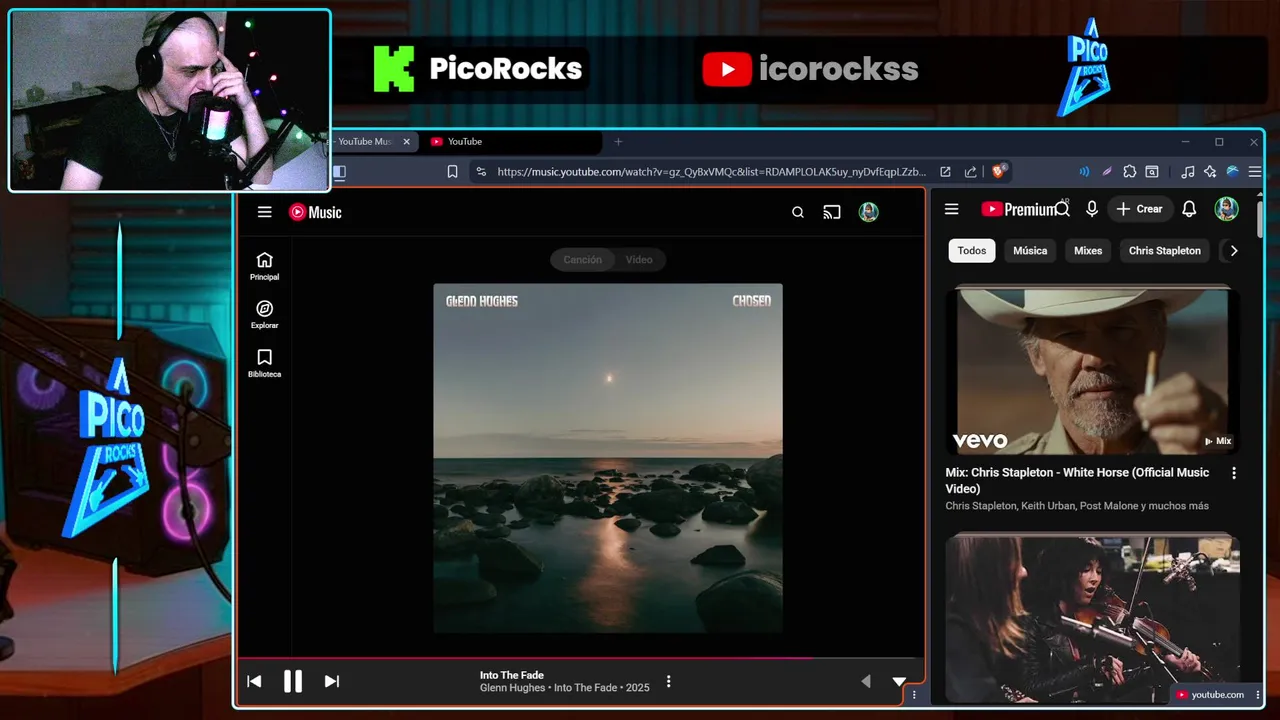
Task: Skip to next track
Action: pyautogui.click(x=332, y=681)
